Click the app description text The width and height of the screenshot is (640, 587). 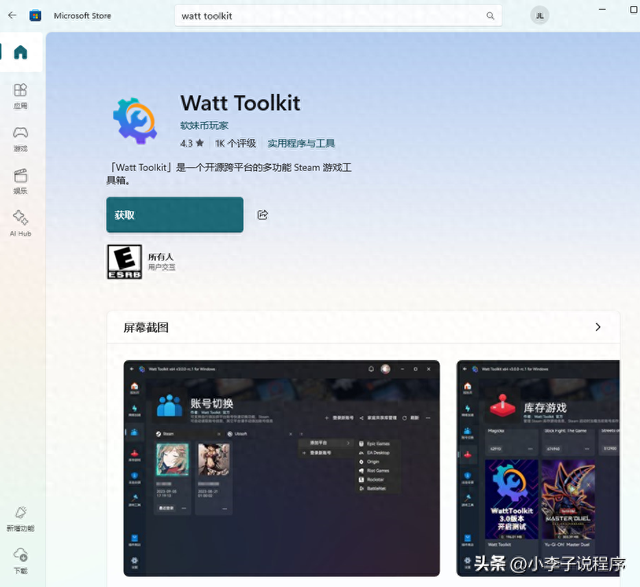229,173
